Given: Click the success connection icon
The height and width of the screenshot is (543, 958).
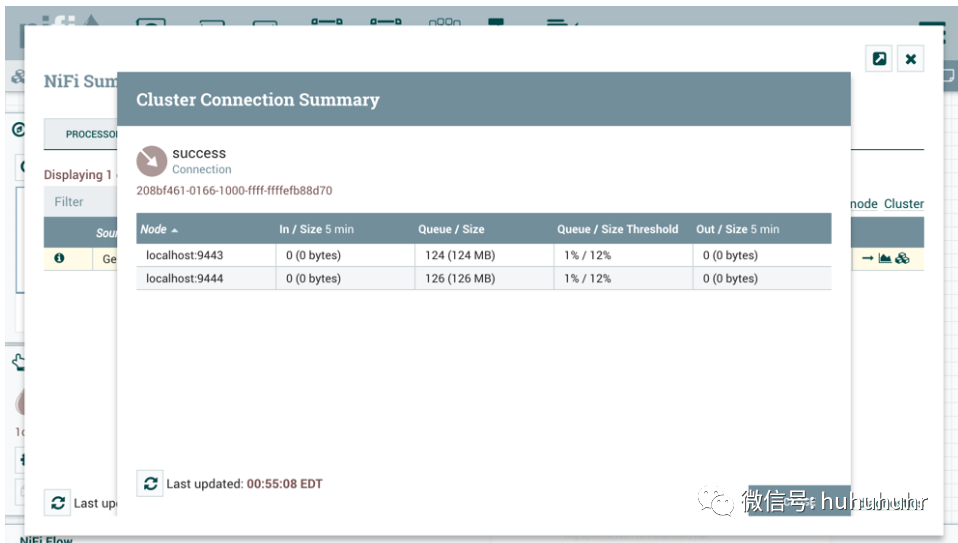Looking at the screenshot, I should (x=152, y=161).
